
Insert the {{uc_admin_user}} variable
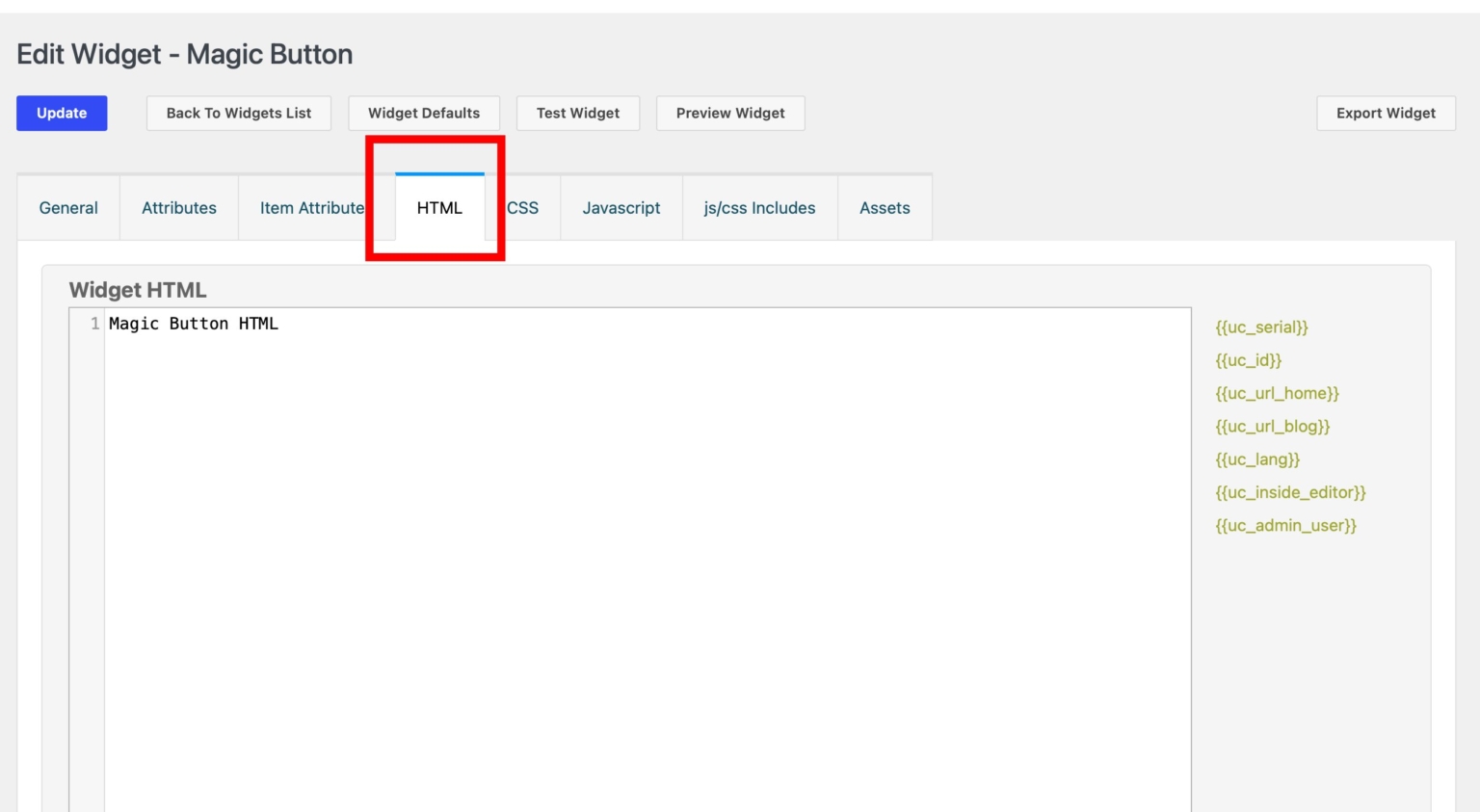point(1285,525)
